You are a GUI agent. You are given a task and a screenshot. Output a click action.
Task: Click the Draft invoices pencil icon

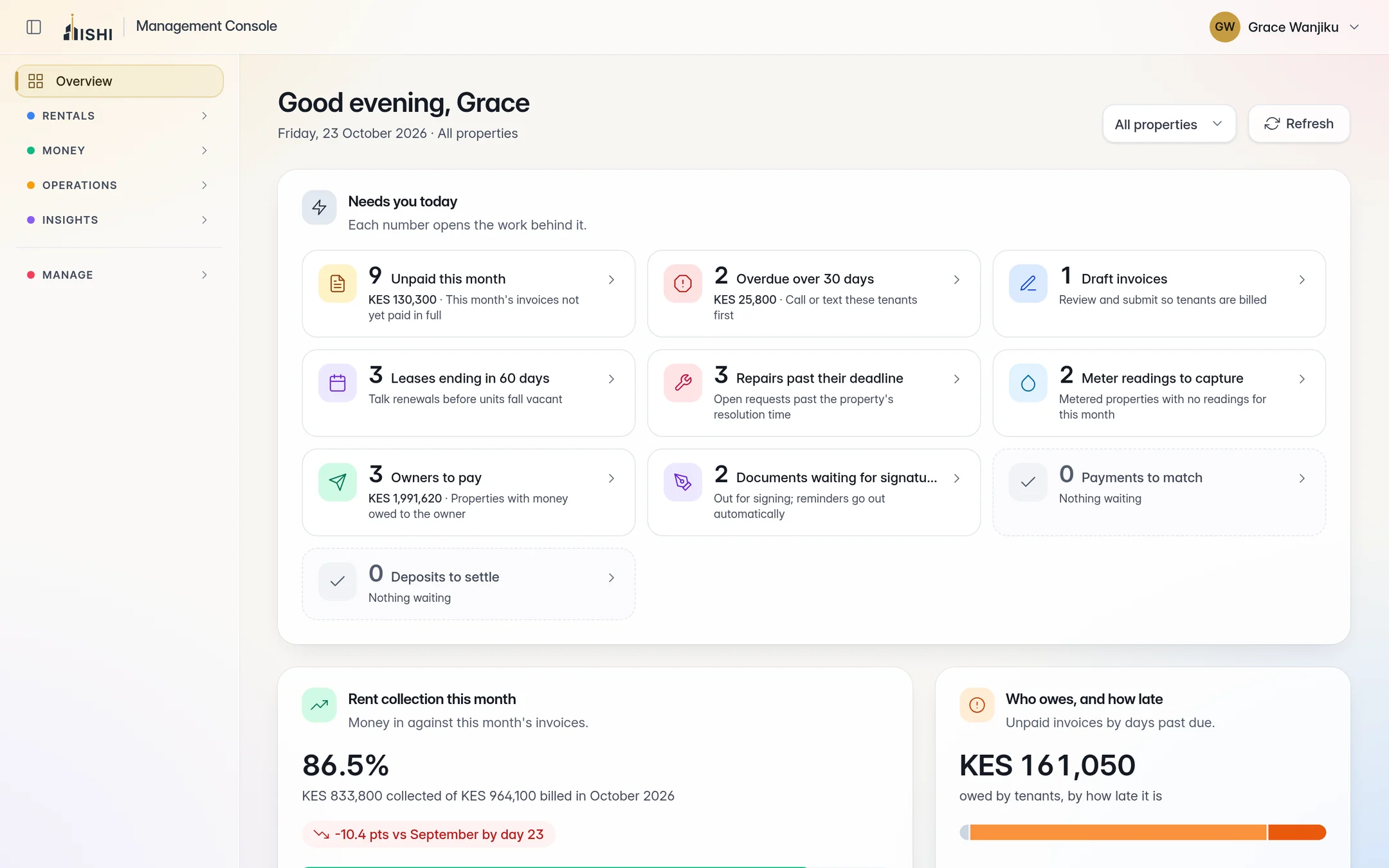point(1028,283)
